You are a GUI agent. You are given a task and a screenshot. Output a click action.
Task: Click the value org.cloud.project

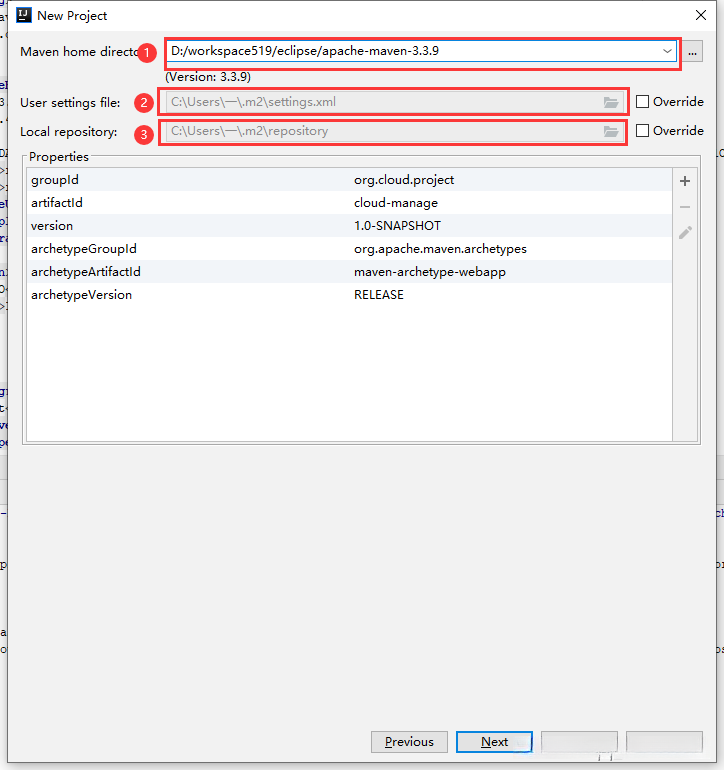click(x=404, y=180)
